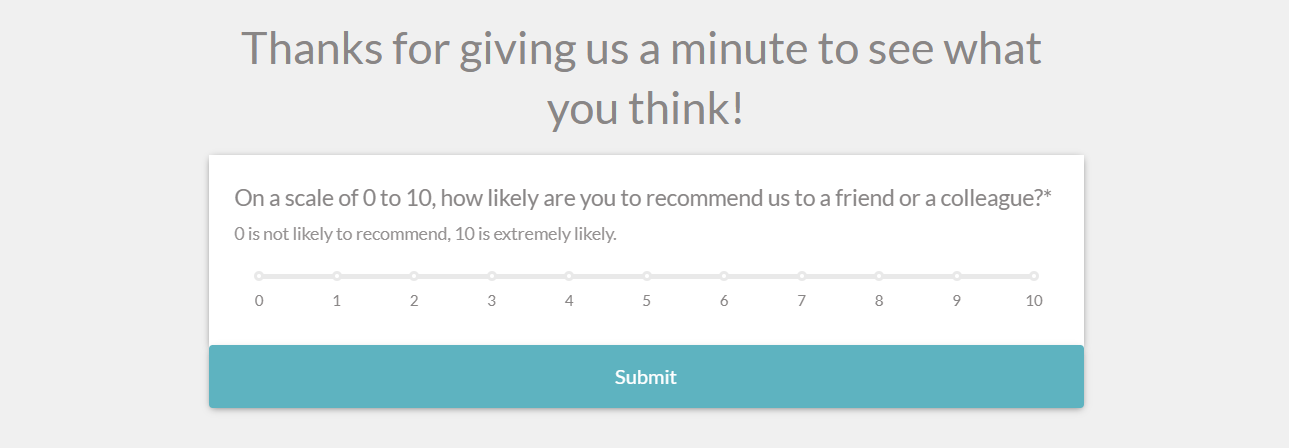Image resolution: width=1289 pixels, height=448 pixels.
Task: Click the "0 is not likely" helper text
Action: pyautogui.click(x=425, y=235)
